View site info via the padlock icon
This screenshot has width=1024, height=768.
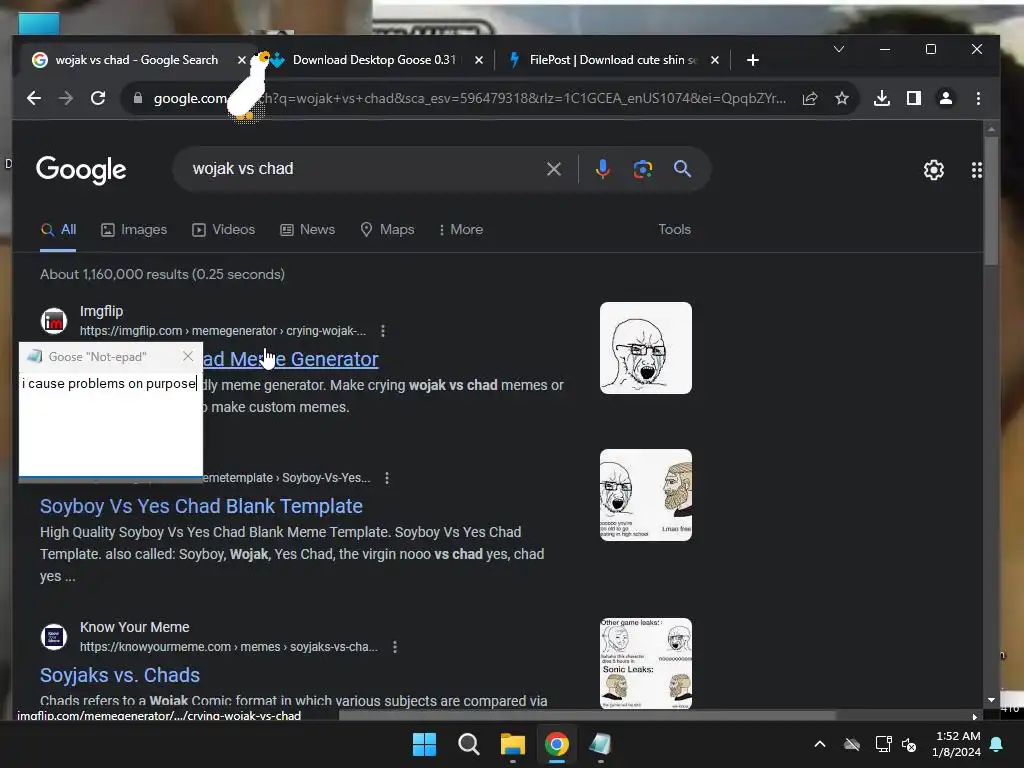click(x=138, y=98)
